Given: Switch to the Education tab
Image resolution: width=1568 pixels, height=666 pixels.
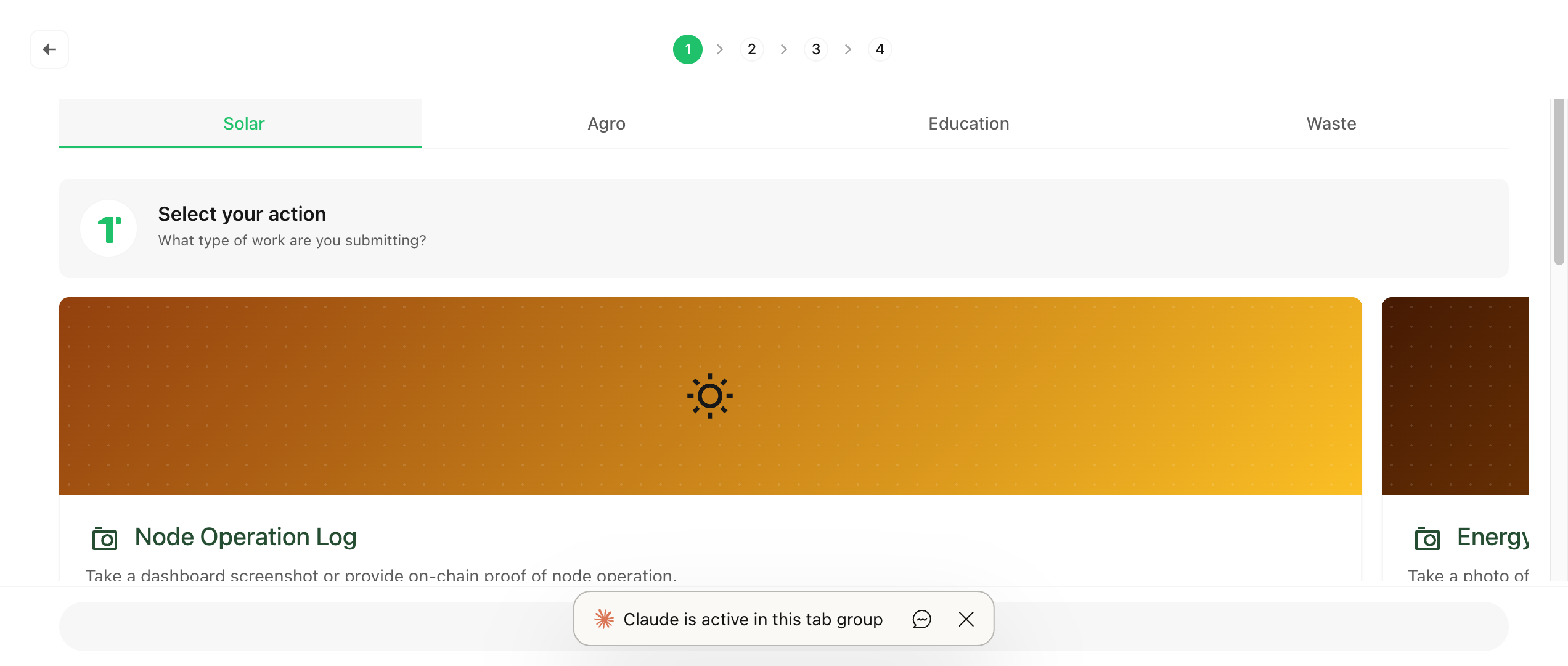Looking at the screenshot, I should click(969, 123).
